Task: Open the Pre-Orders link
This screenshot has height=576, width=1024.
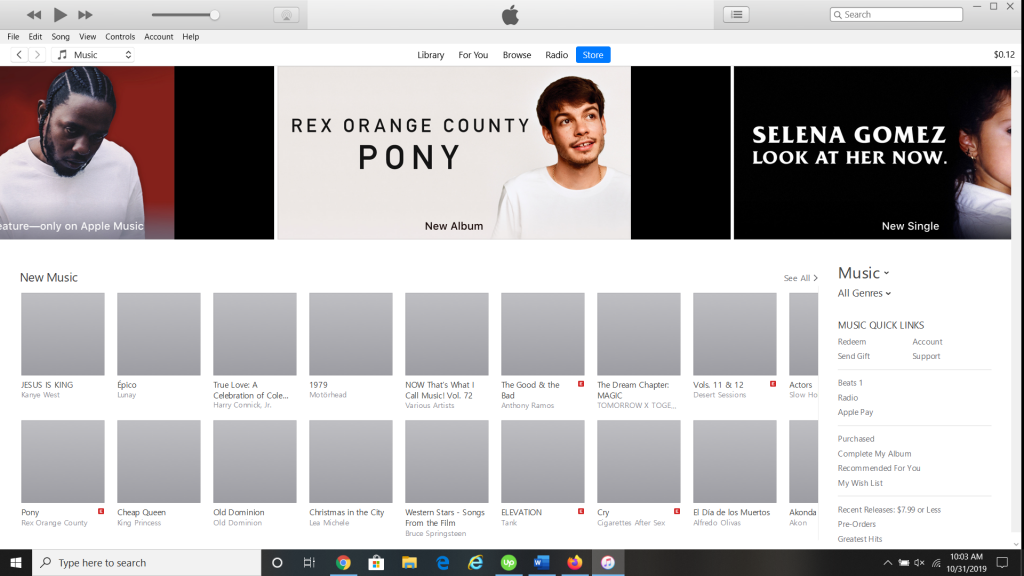Action: tap(857, 524)
